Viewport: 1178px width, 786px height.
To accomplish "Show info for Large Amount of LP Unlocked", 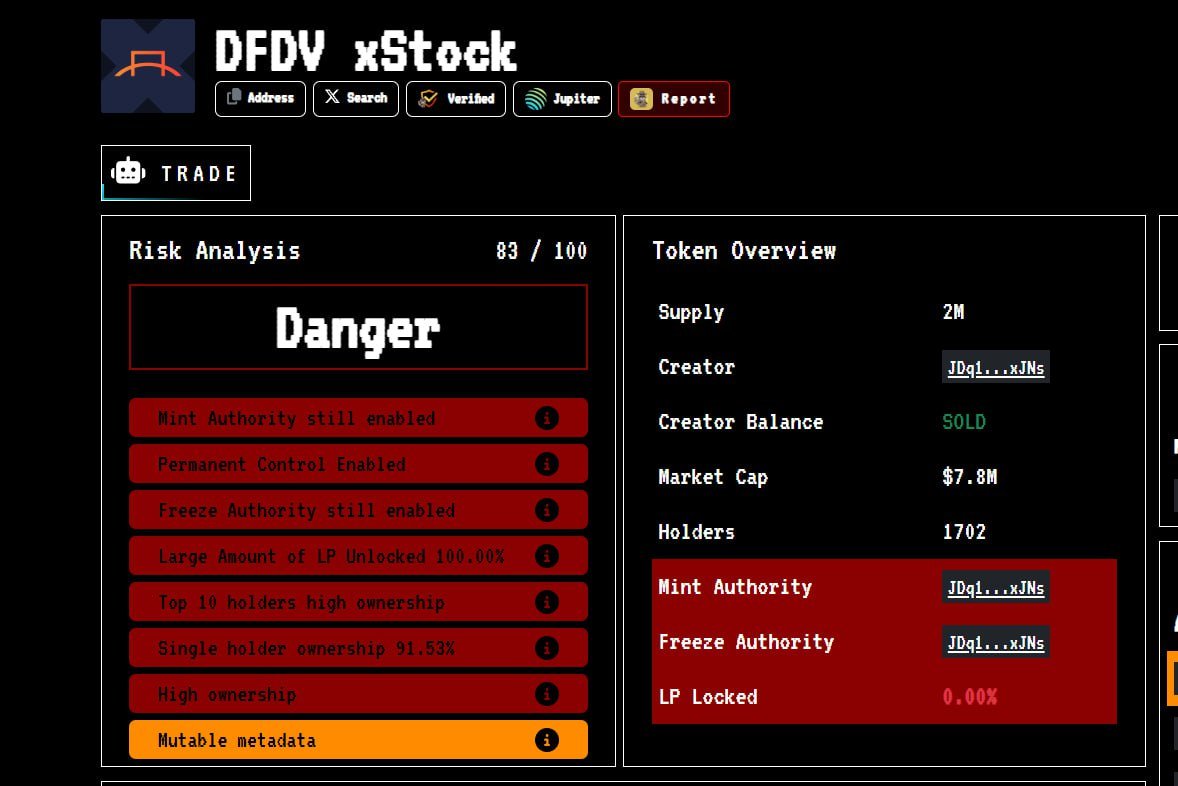I will pyautogui.click(x=546, y=556).
